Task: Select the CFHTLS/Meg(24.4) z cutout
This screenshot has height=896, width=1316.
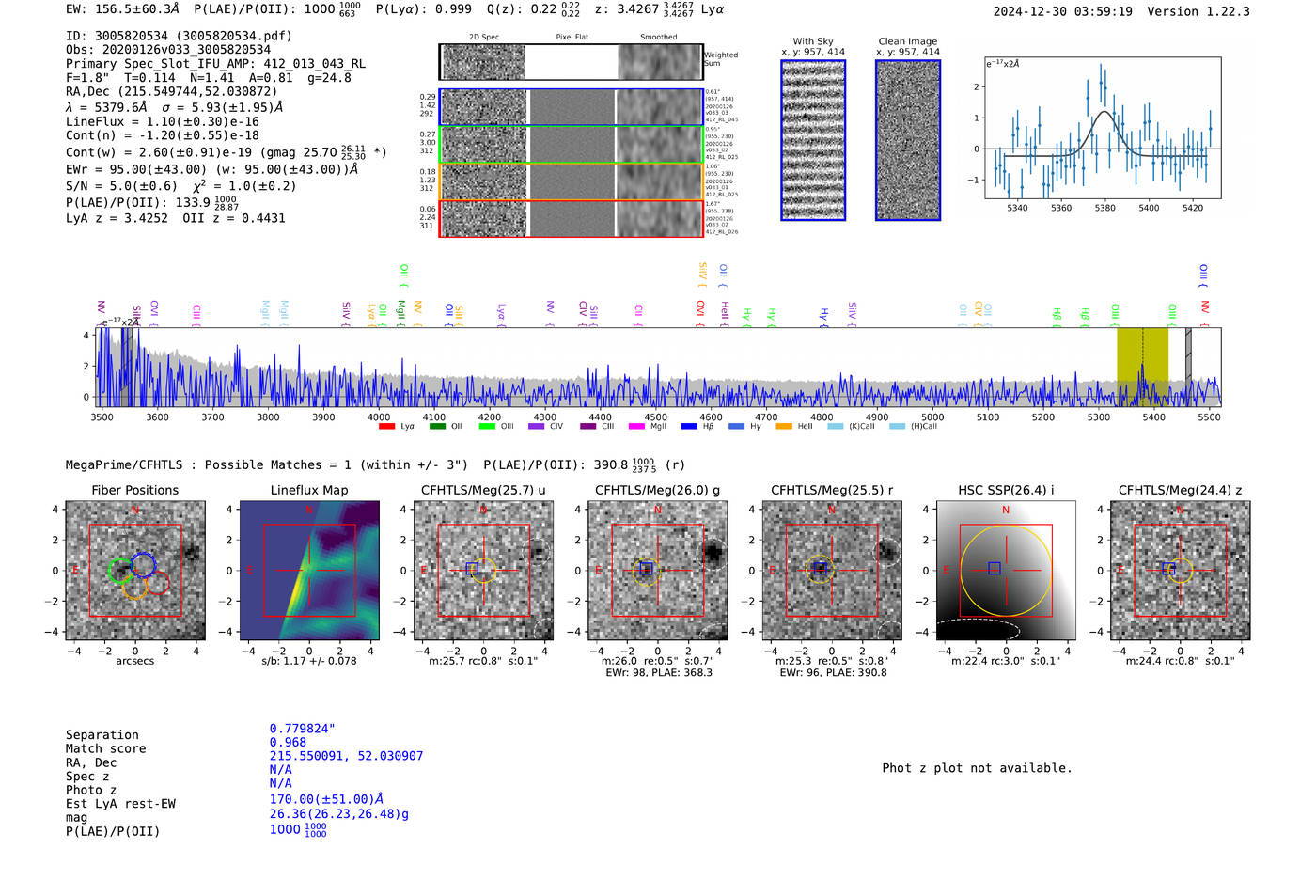Action: [x=1180, y=571]
